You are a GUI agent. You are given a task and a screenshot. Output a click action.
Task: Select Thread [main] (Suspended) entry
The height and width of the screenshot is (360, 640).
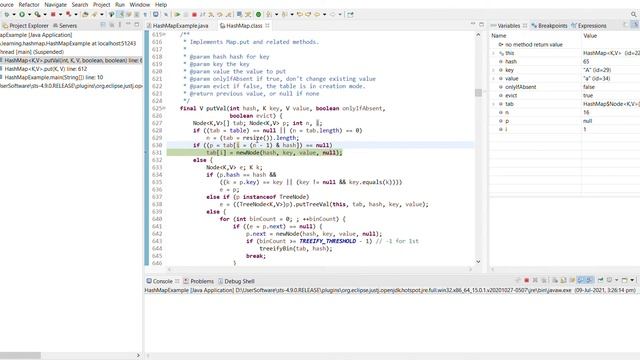tap(32, 52)
